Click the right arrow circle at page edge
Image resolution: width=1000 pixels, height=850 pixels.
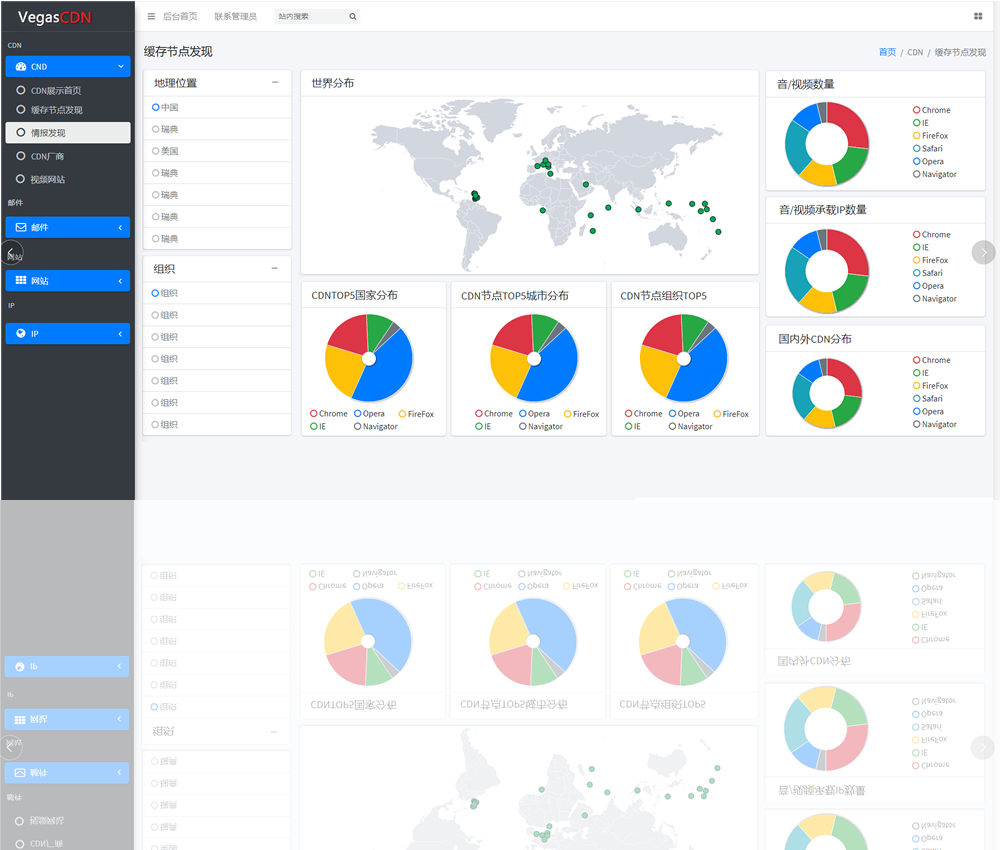click(x=983, y=252)
